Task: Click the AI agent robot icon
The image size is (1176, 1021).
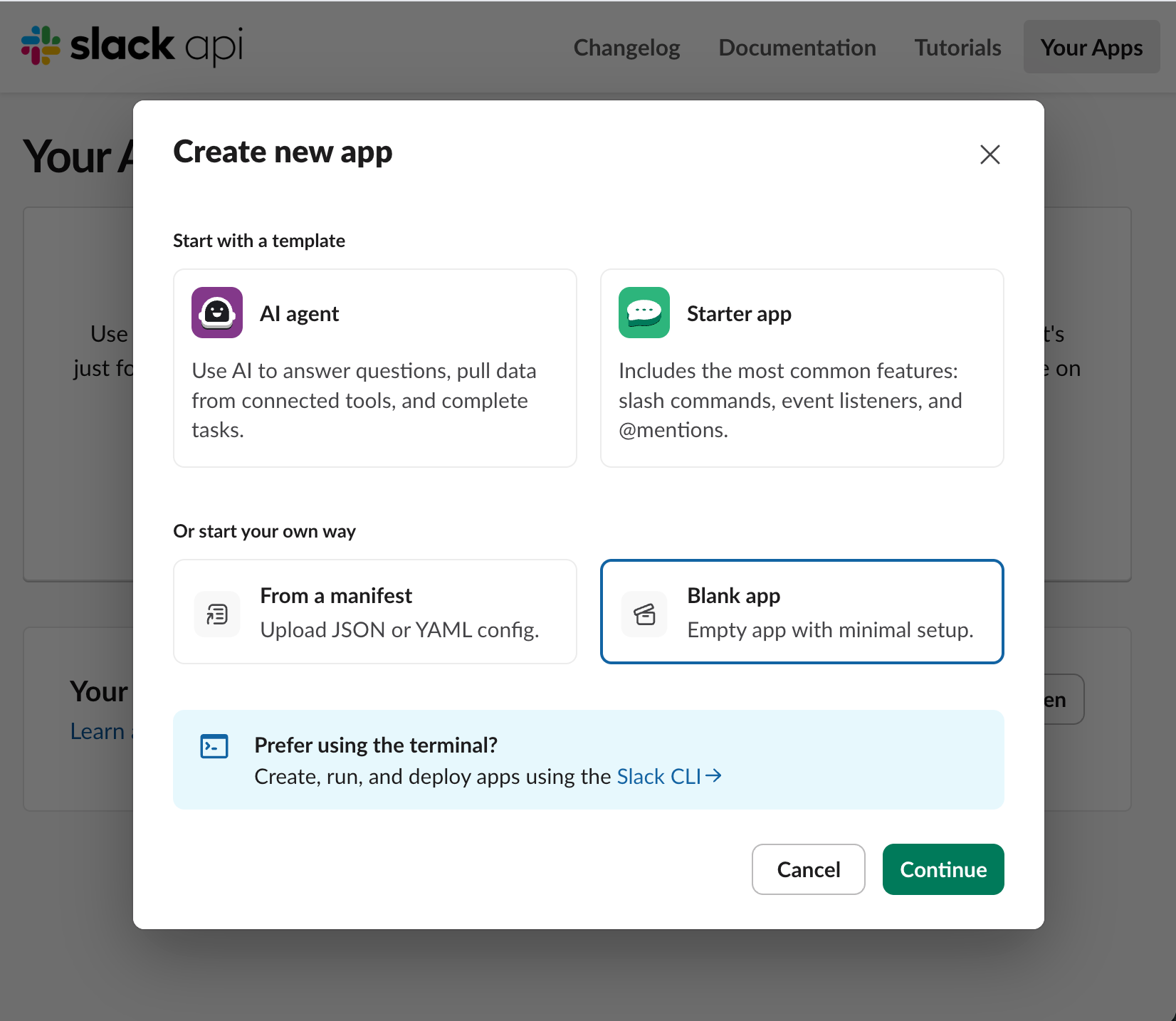Action: tap(217, 313)
